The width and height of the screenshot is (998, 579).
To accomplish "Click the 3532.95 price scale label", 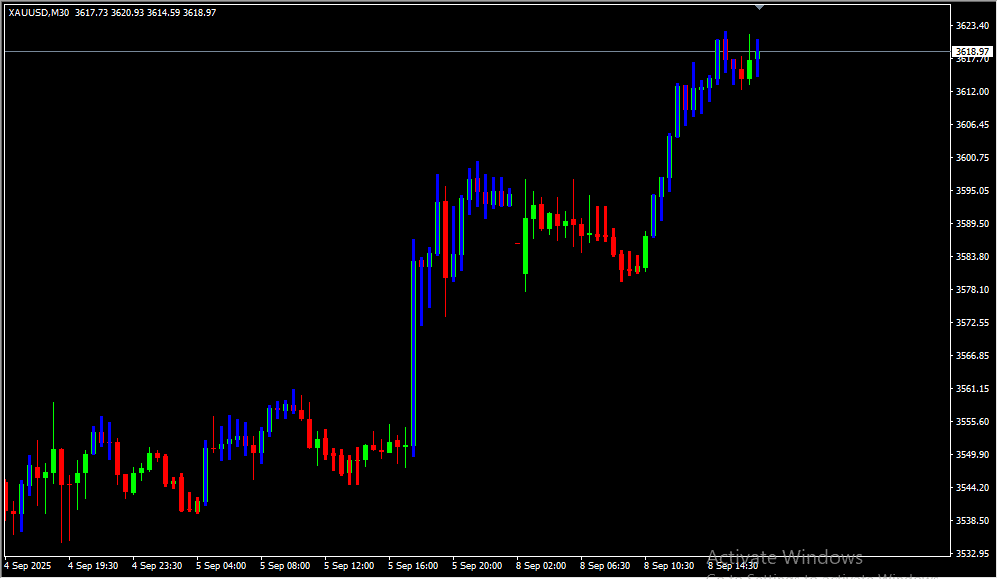I will pos(972,553).
